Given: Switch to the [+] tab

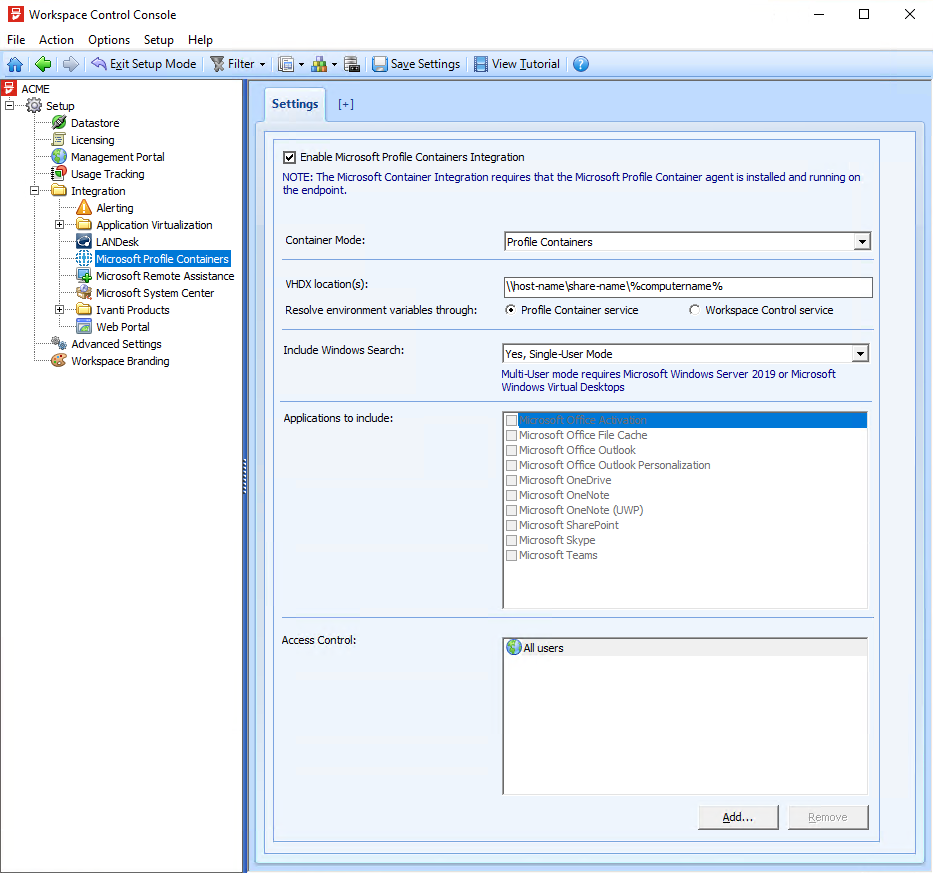Looking at the screenshot, I should pyautogui.click(x=345, y=103).
